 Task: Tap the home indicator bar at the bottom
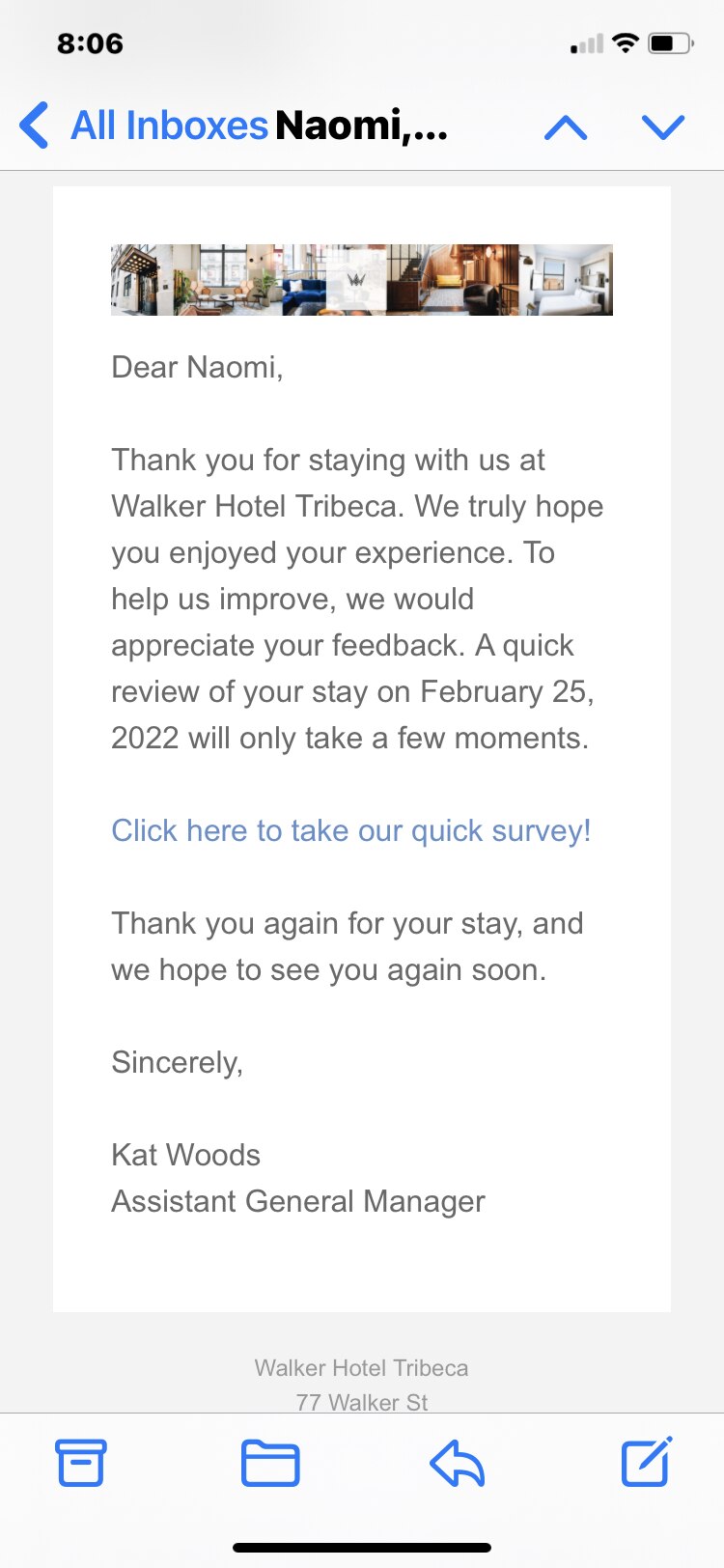coord(361,1545)
